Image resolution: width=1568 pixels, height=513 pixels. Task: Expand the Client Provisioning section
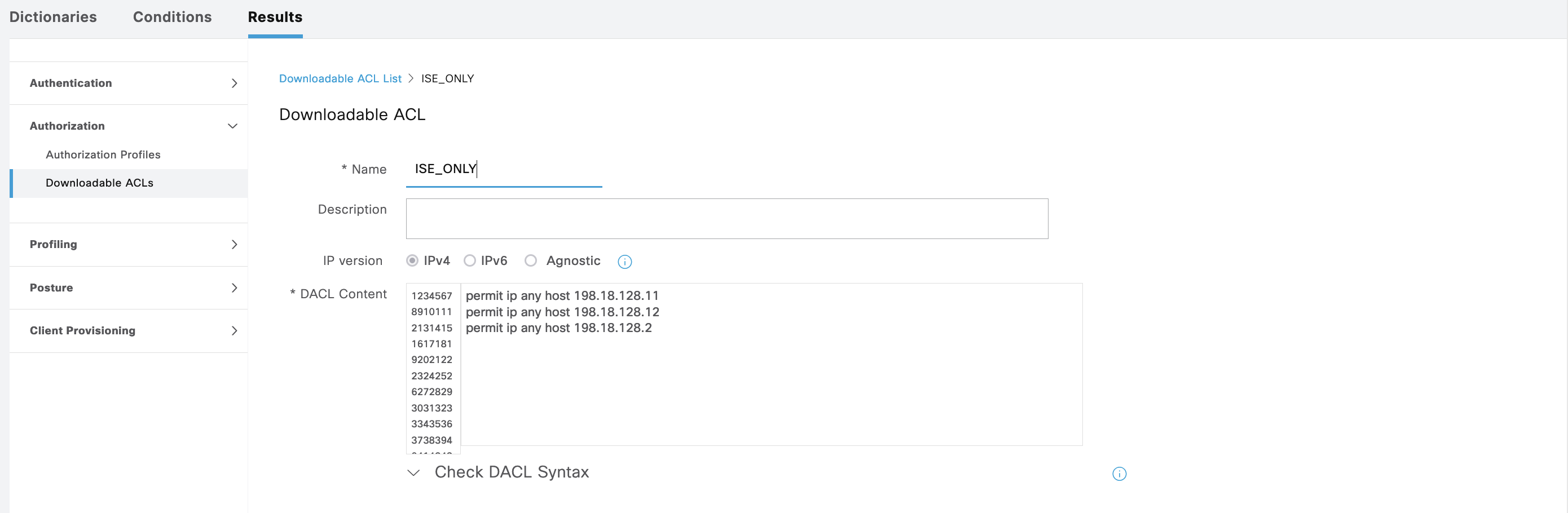[234, 330]
